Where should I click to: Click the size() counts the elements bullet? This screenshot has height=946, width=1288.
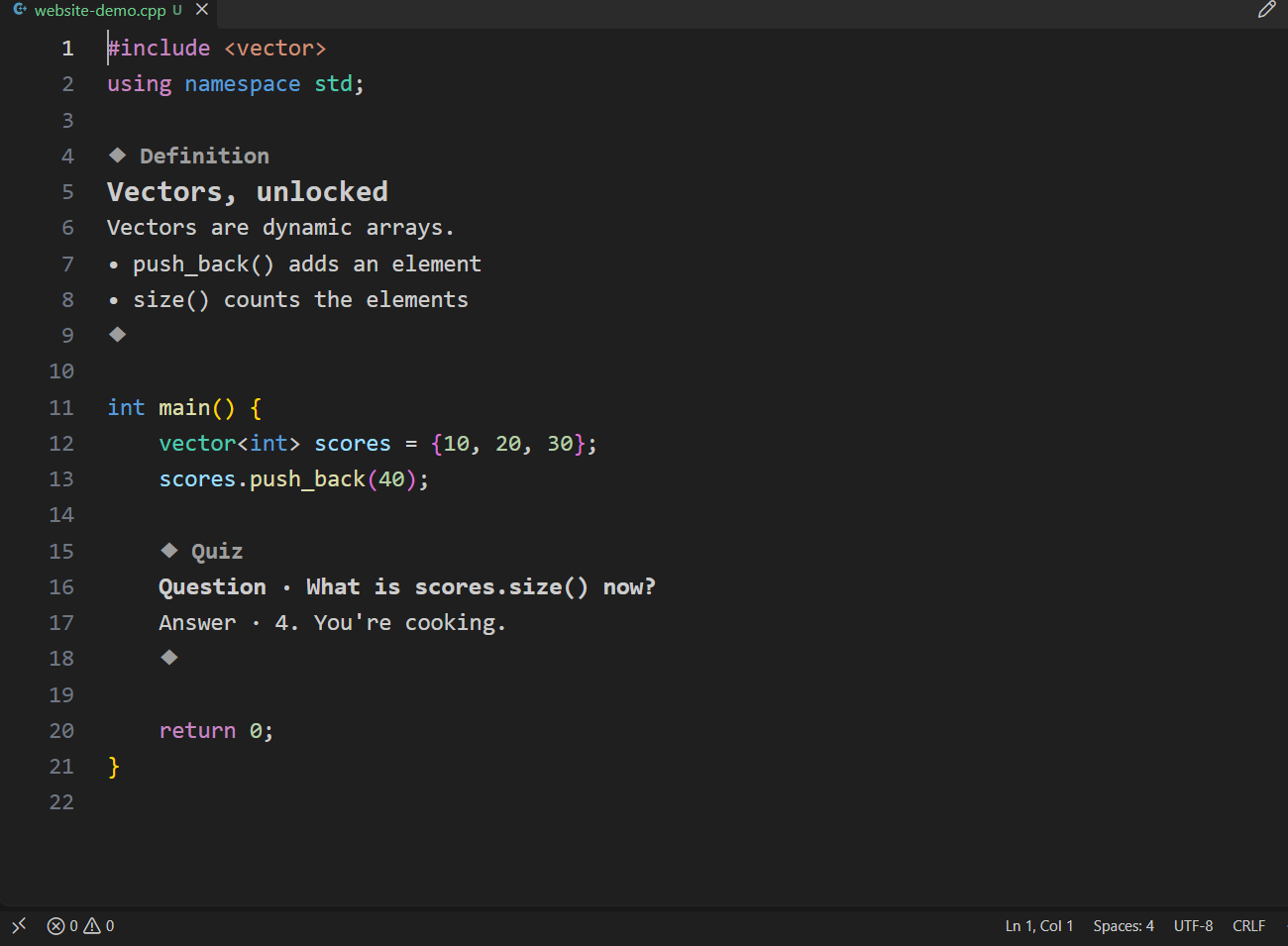tap(288, 299)
